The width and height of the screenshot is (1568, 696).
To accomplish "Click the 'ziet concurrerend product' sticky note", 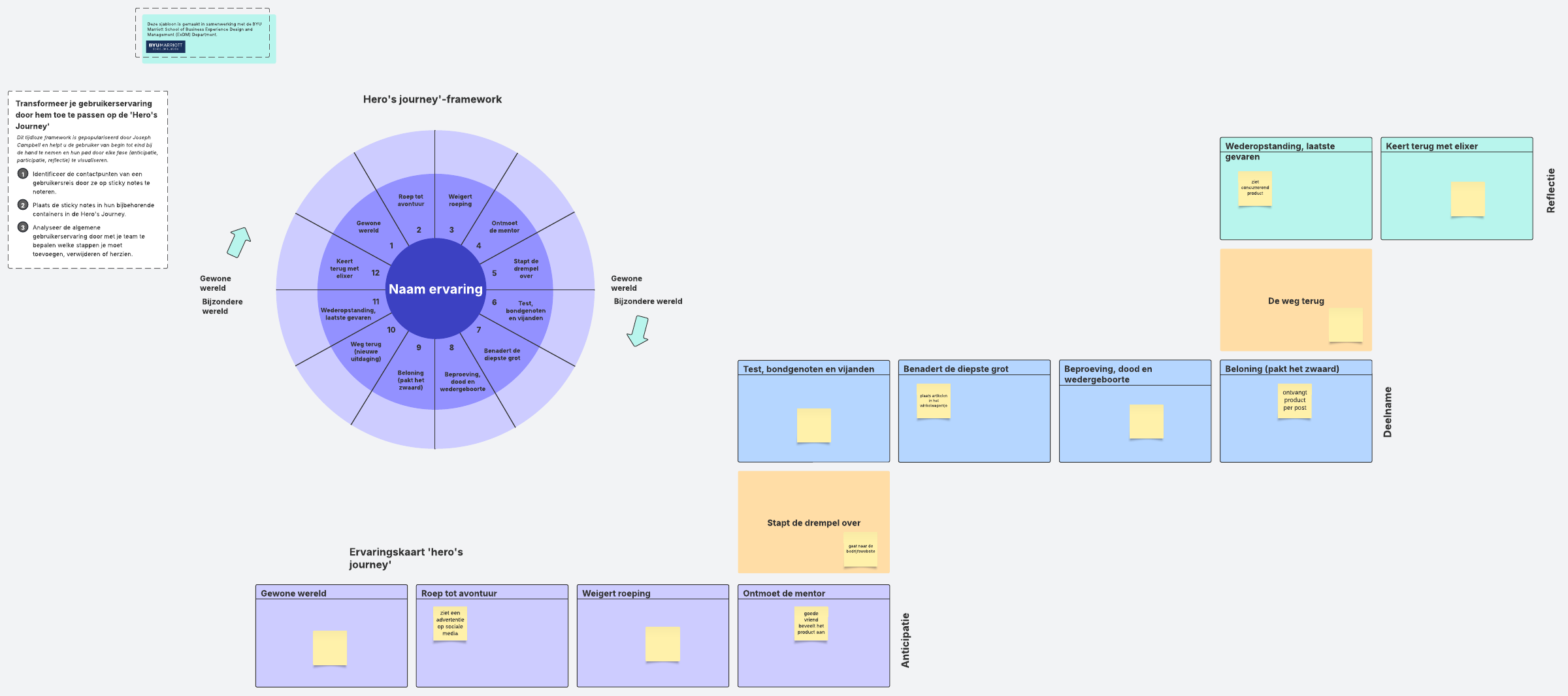I will pyautogui.click(x=1255, y=188).
